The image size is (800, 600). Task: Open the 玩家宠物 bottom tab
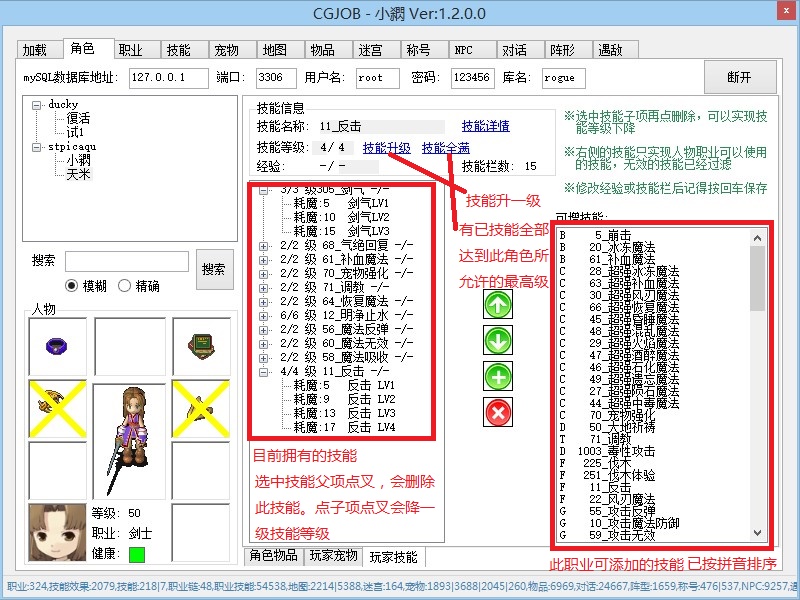(333, 556)
